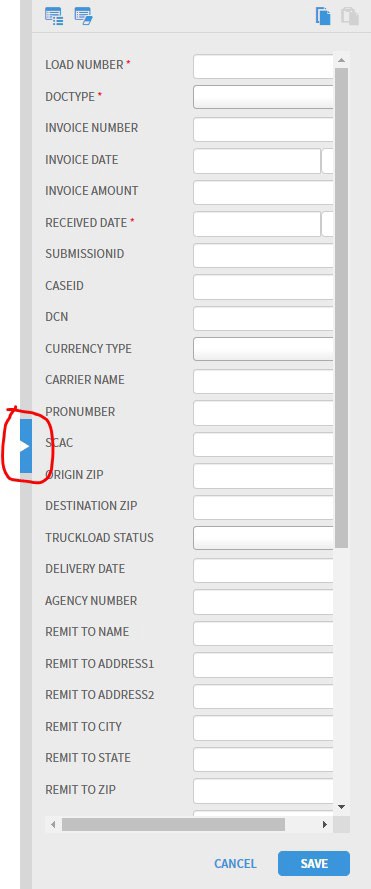Click the CANCEL link

(x=235, y=863)
